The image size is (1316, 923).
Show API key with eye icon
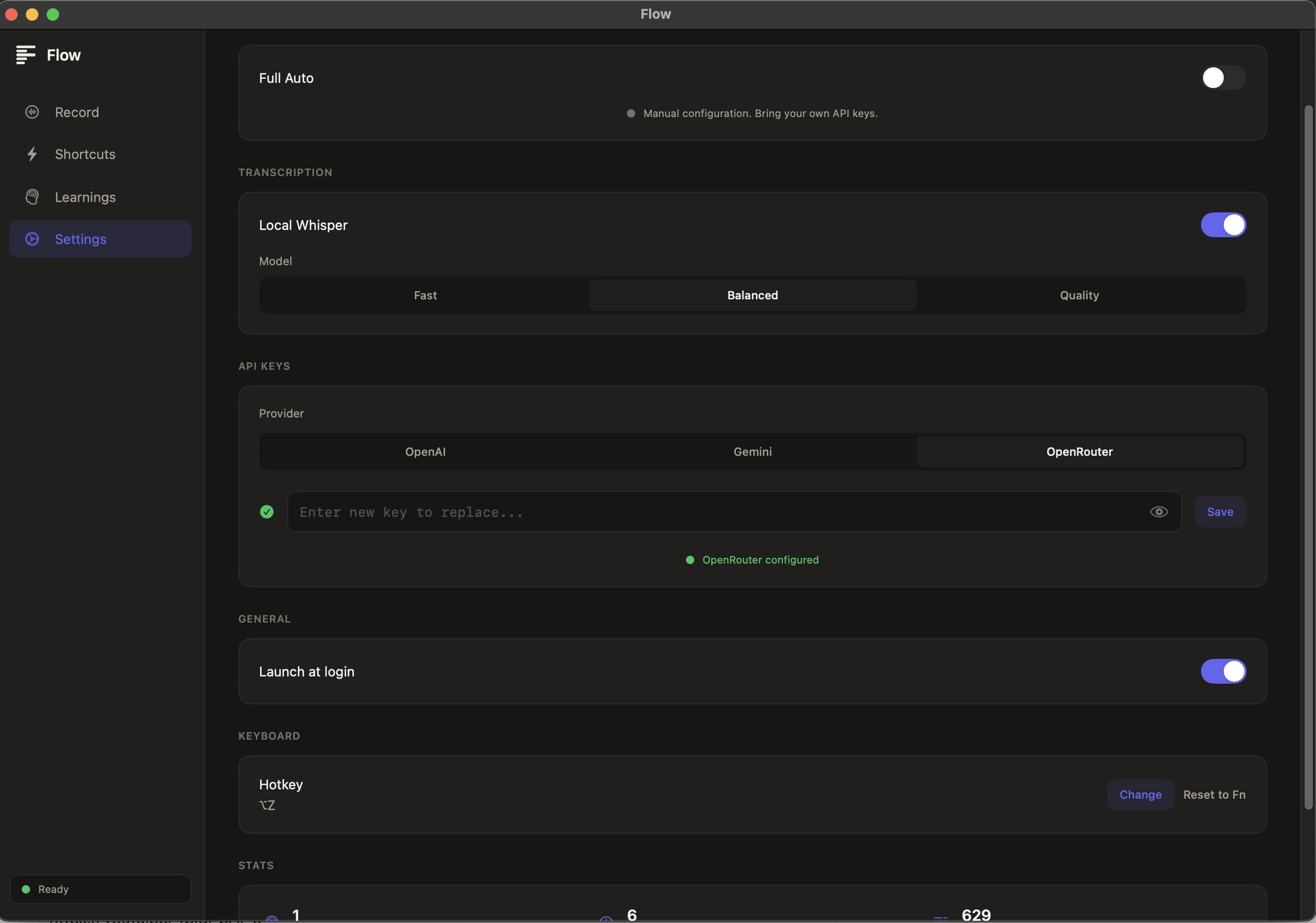point(1158,512)
